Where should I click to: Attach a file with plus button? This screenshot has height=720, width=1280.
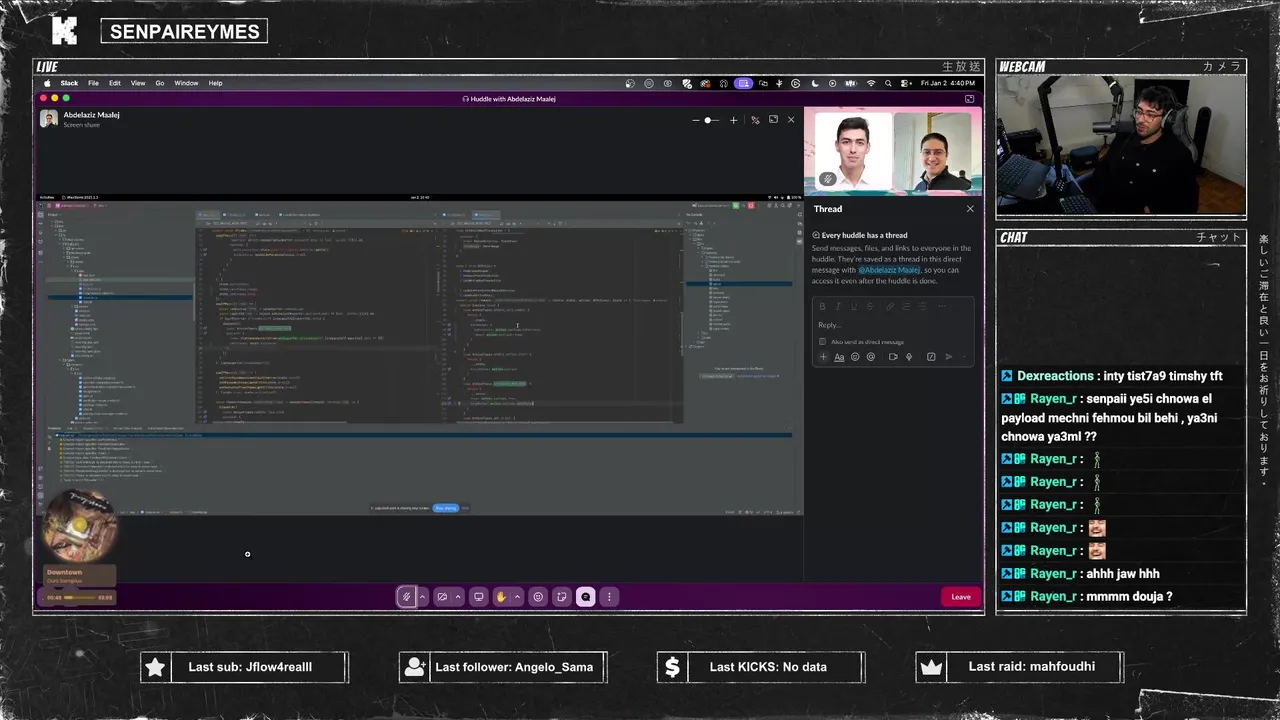click(x=823, y=357)
